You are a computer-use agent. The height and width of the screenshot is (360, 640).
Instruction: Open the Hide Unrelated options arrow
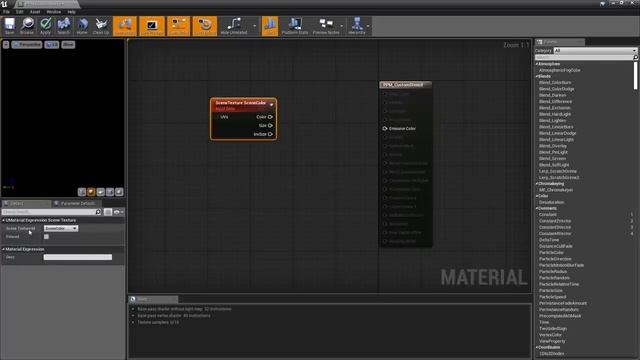pyautogui.click(x=255, y=26)
